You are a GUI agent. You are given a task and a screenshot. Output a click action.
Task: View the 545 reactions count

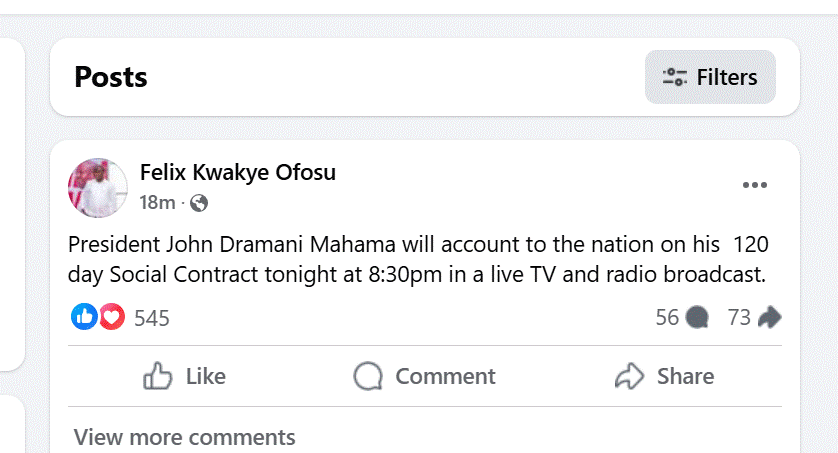click(152, 318)
